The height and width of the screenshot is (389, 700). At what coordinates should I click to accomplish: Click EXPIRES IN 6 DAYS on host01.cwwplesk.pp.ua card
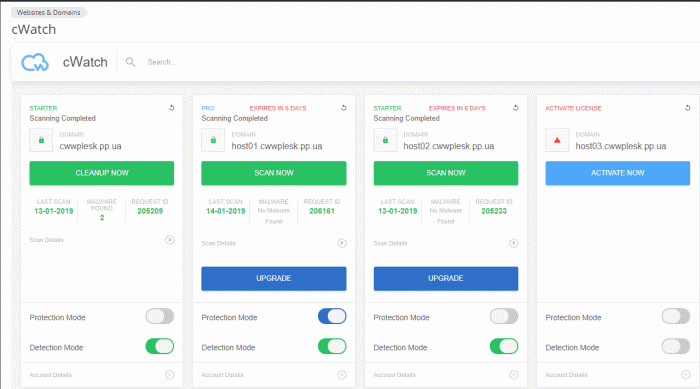[278, 108]
